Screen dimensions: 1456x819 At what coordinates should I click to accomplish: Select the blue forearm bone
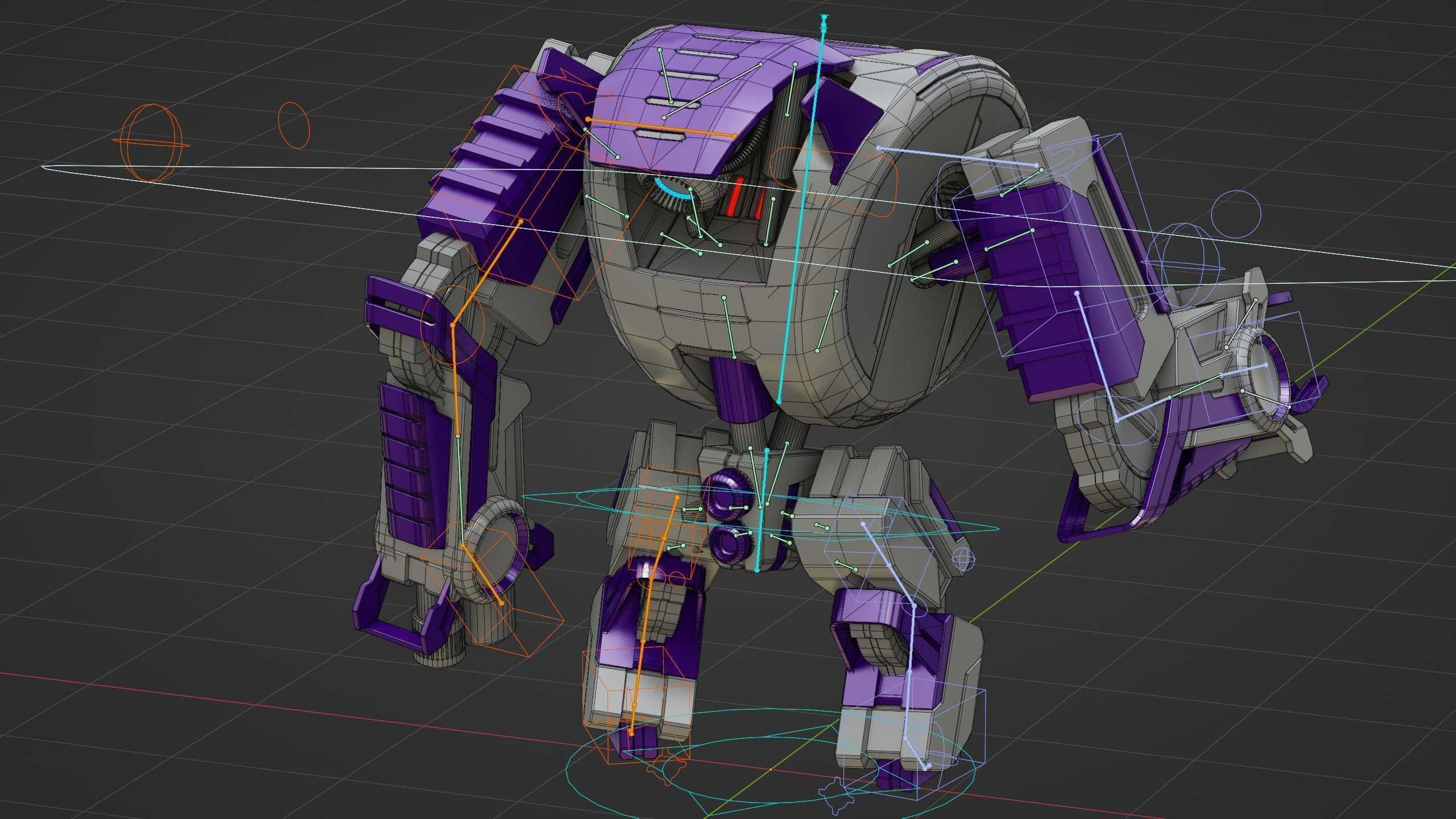coord(1097,357)
